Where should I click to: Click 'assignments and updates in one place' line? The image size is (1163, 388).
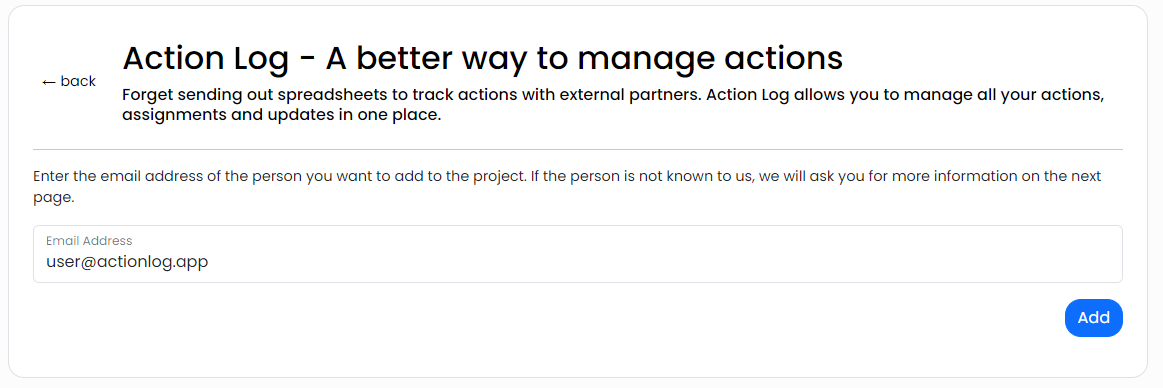[281, 116]
